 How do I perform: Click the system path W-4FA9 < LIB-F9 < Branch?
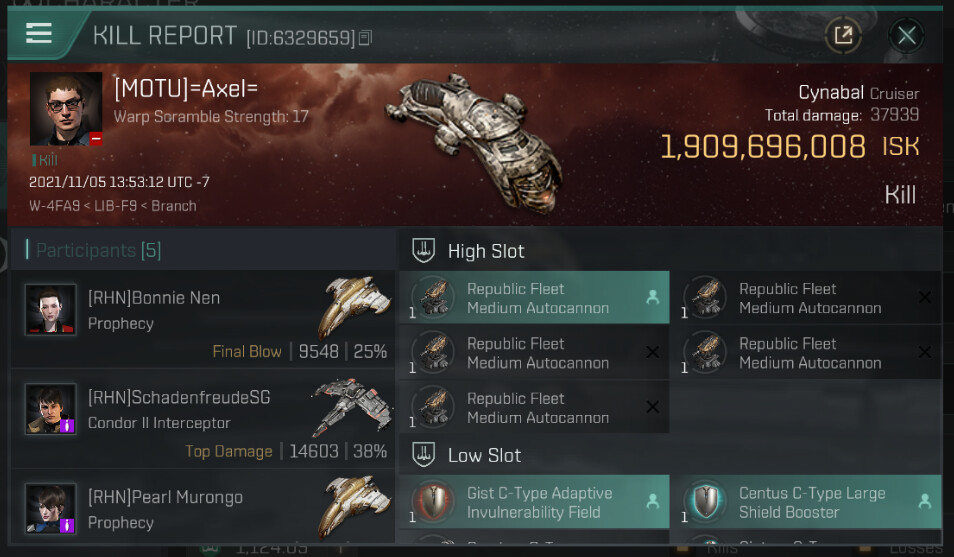113,206
